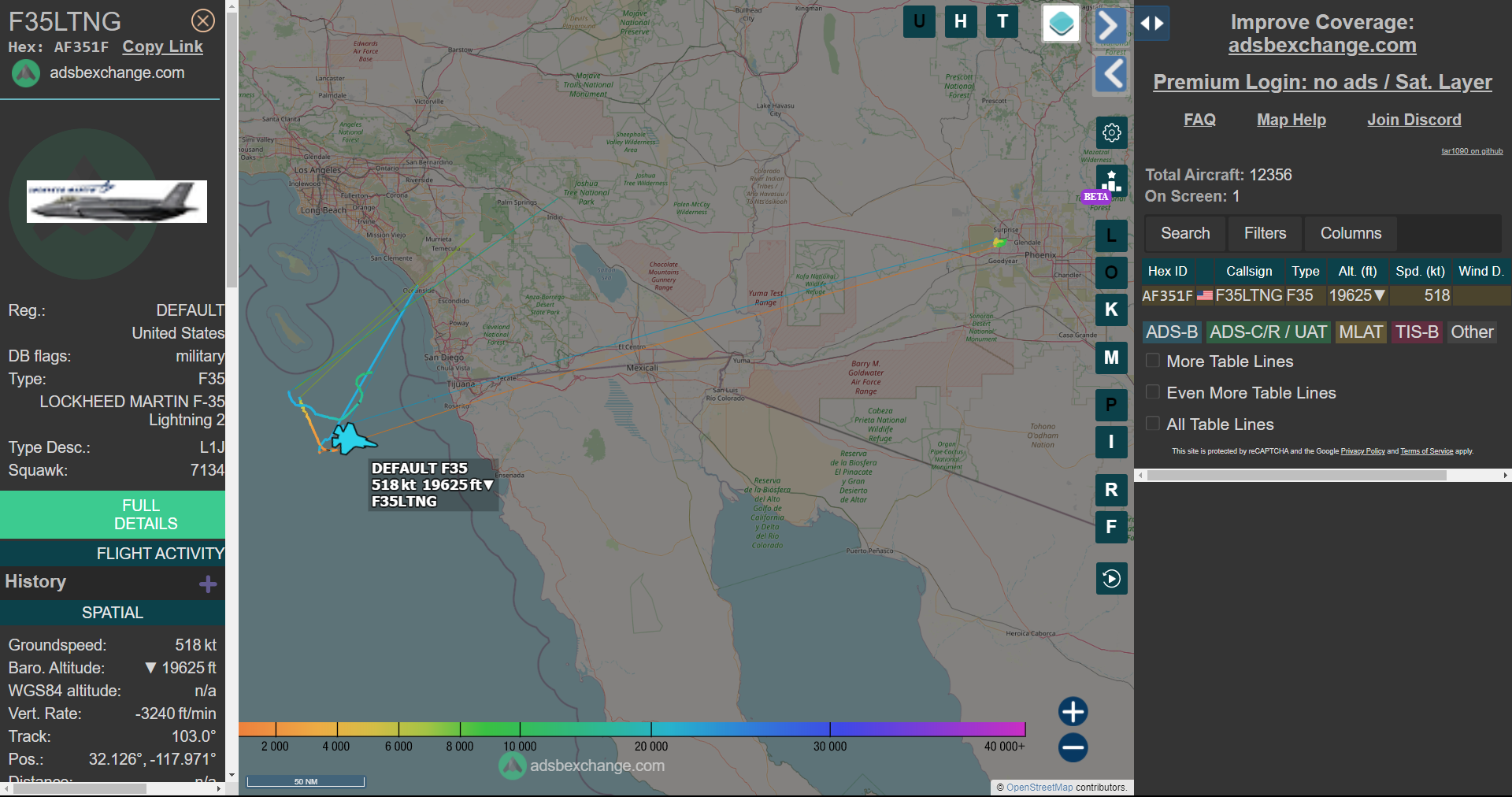Toggle the ADS-B source filter
Screen dimensions: 1512x797
click(1172, 332)
